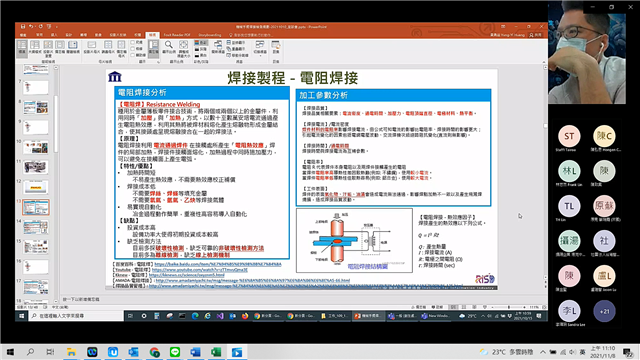Viewport: 640px width, 360px height.
Task: Click the zoom slider in status bar
Action: tap(509, 307)
